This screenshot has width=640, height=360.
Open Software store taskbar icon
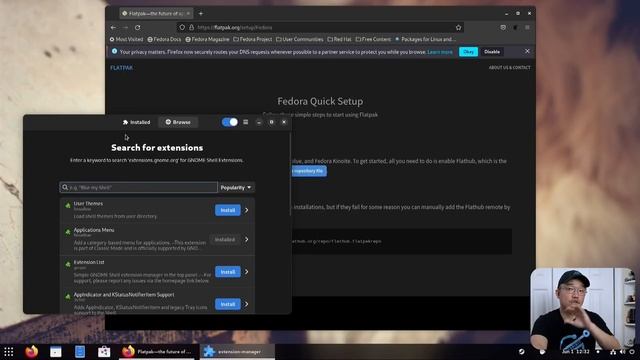(x=104, y=351)
